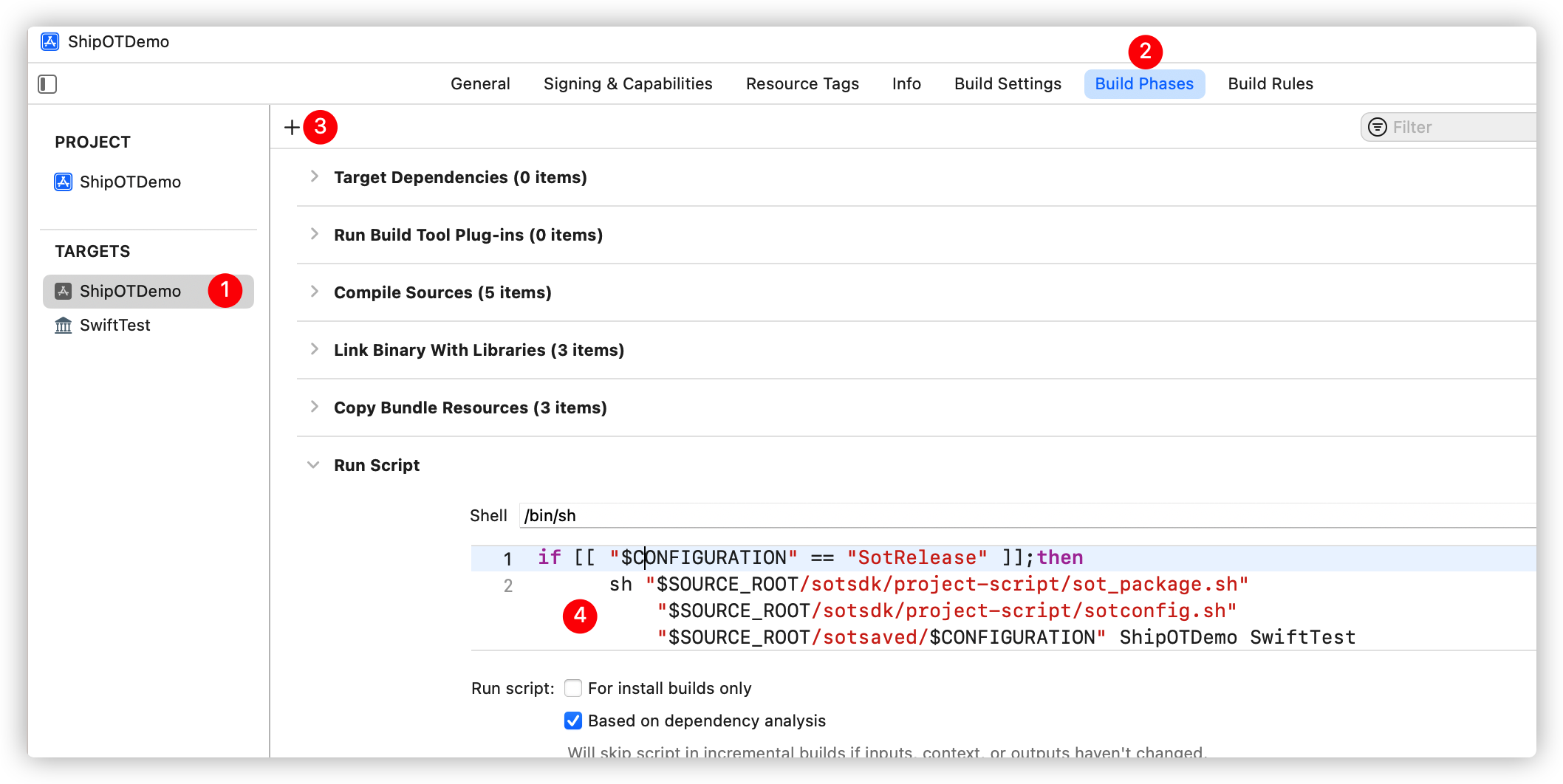
Task: Click the sotconfig.sh path line
Action: (947, 611)
